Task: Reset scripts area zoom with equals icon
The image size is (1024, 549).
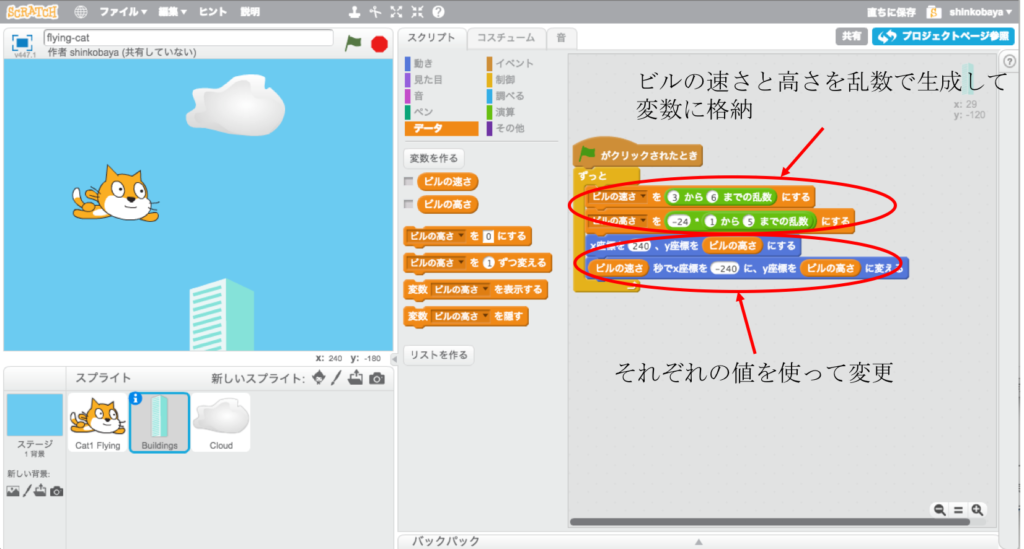Action: [958, 510]
